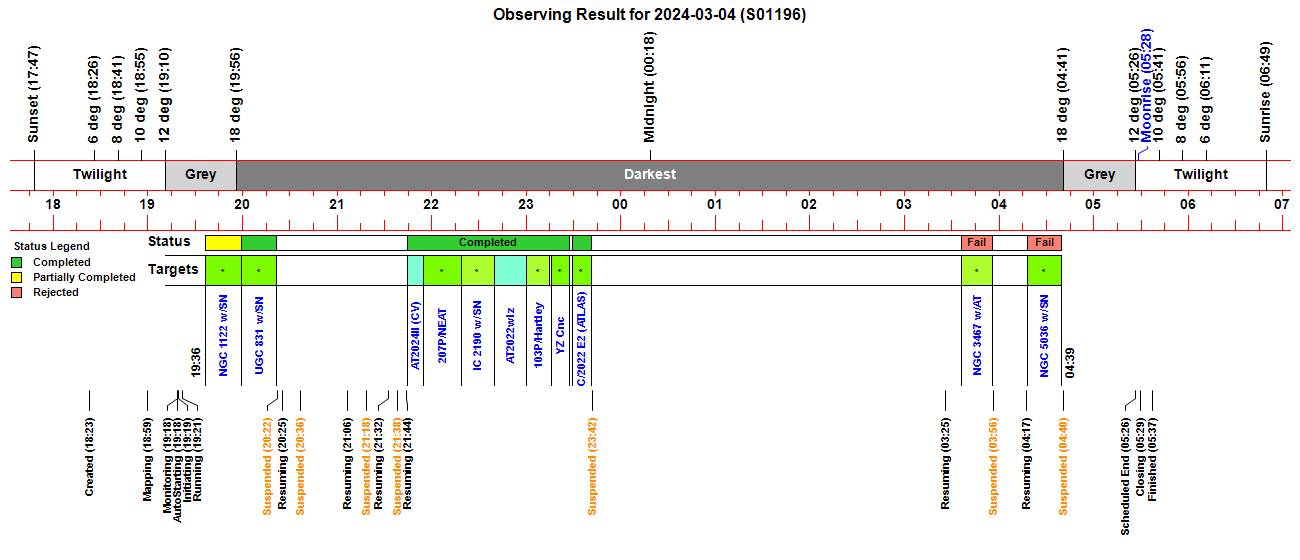Screen dimensions: 1300x560
Task: Click the YZ Cnc target label
Action: tap(560, 335)
